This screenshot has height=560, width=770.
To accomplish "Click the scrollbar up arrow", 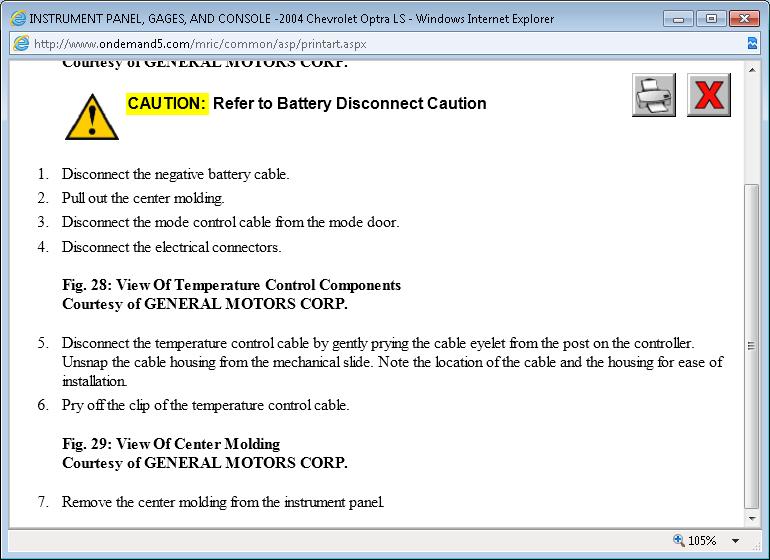I will [x=752, y=70].
